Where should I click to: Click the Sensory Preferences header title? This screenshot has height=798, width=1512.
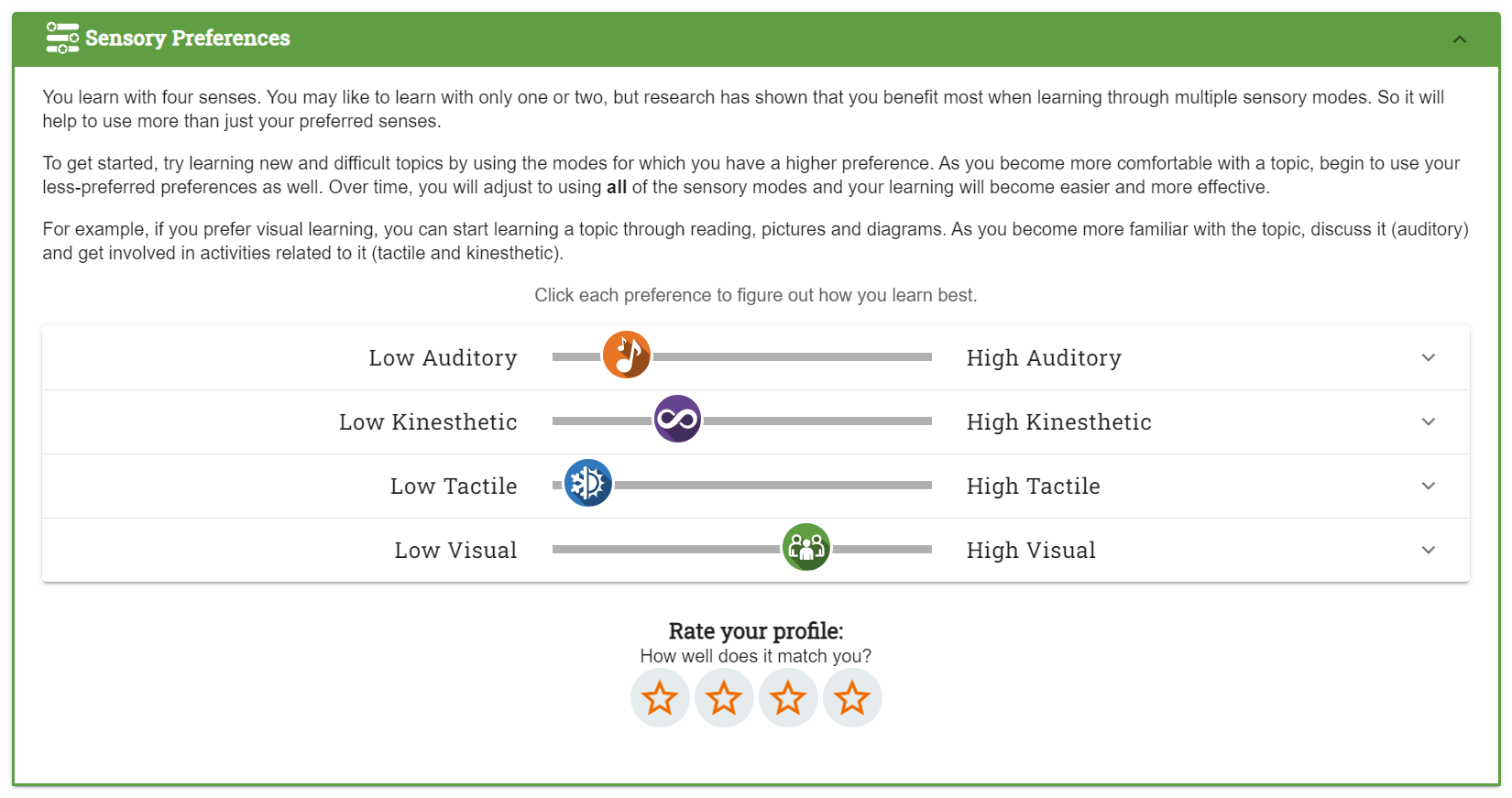click(188, 38)
